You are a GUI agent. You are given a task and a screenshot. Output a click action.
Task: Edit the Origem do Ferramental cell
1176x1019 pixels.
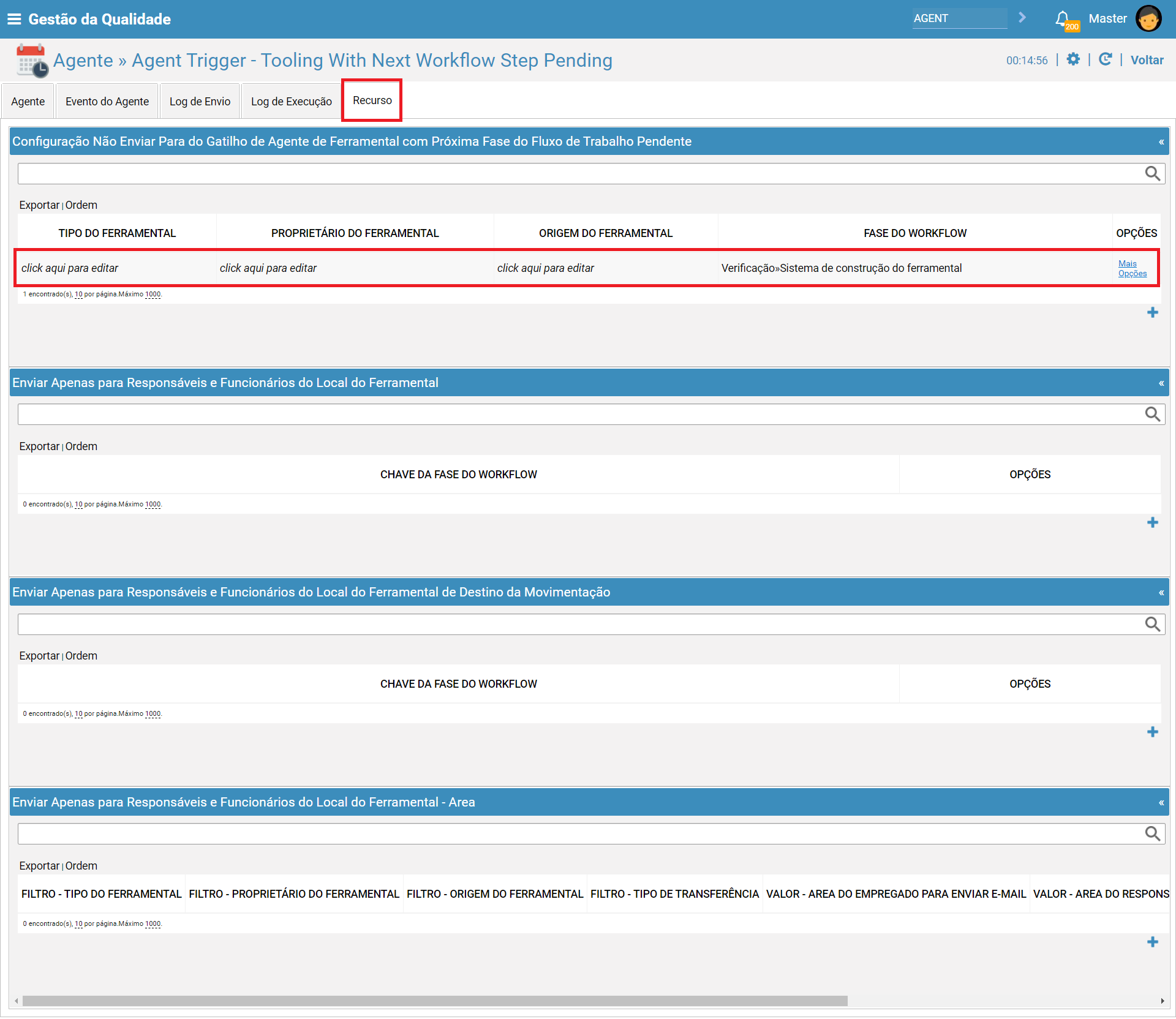point(606,268)
